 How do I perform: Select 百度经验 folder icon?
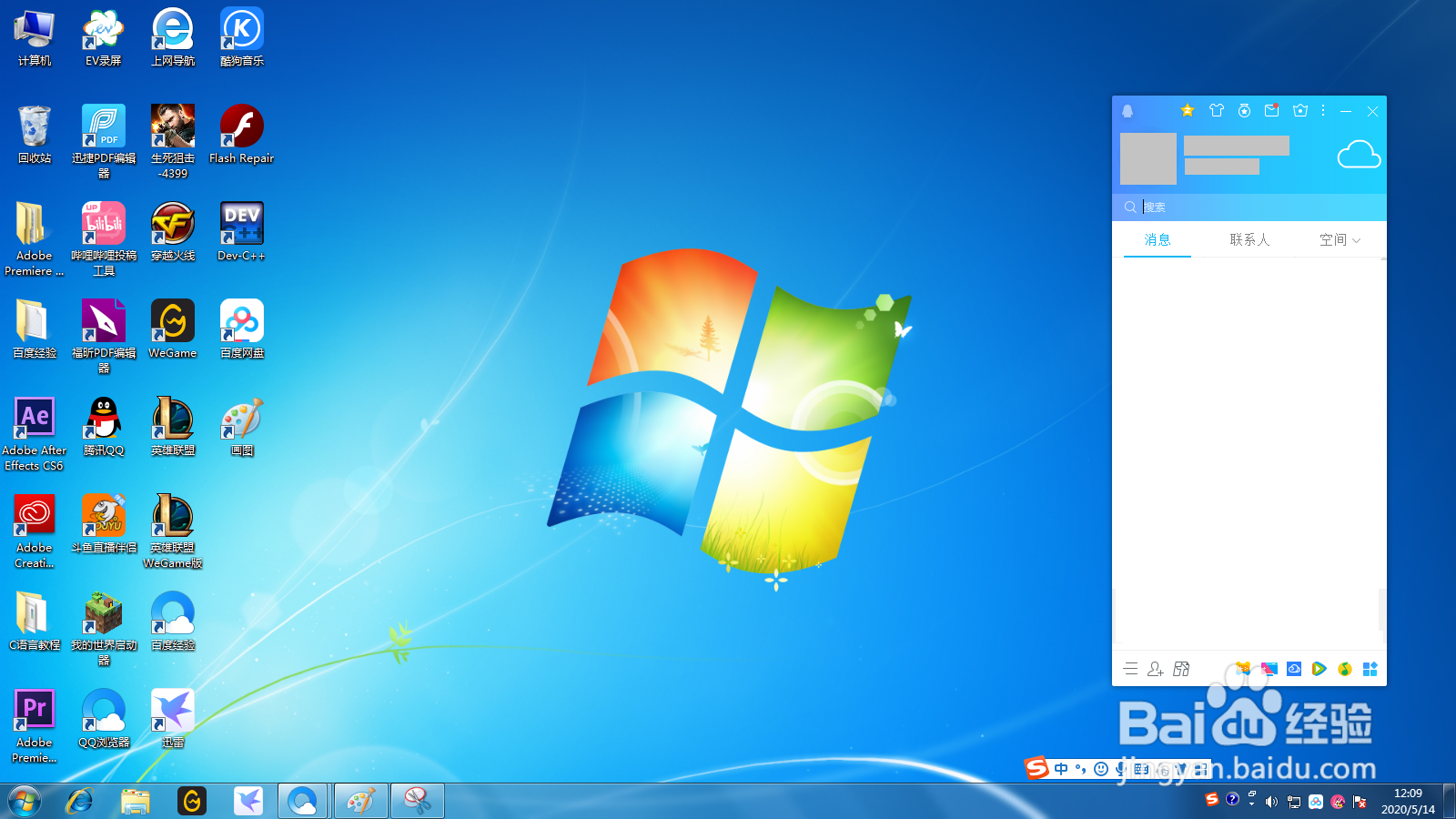(35, 329)
